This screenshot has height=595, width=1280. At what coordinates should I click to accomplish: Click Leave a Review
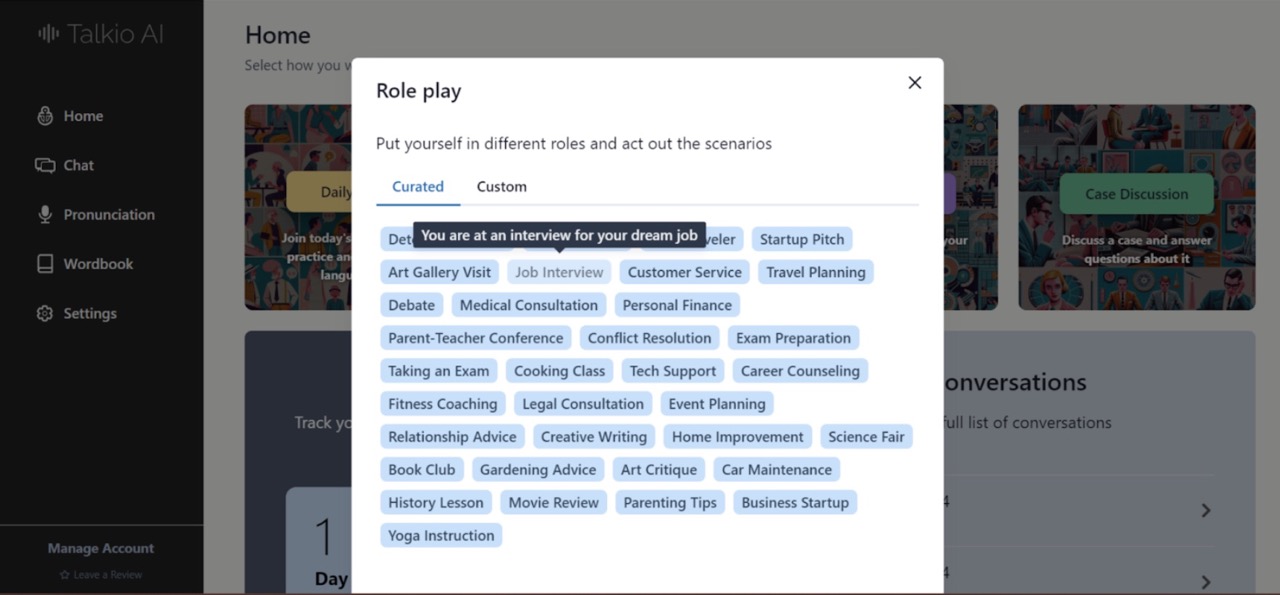pyautogui.click(x=100, y=574)
